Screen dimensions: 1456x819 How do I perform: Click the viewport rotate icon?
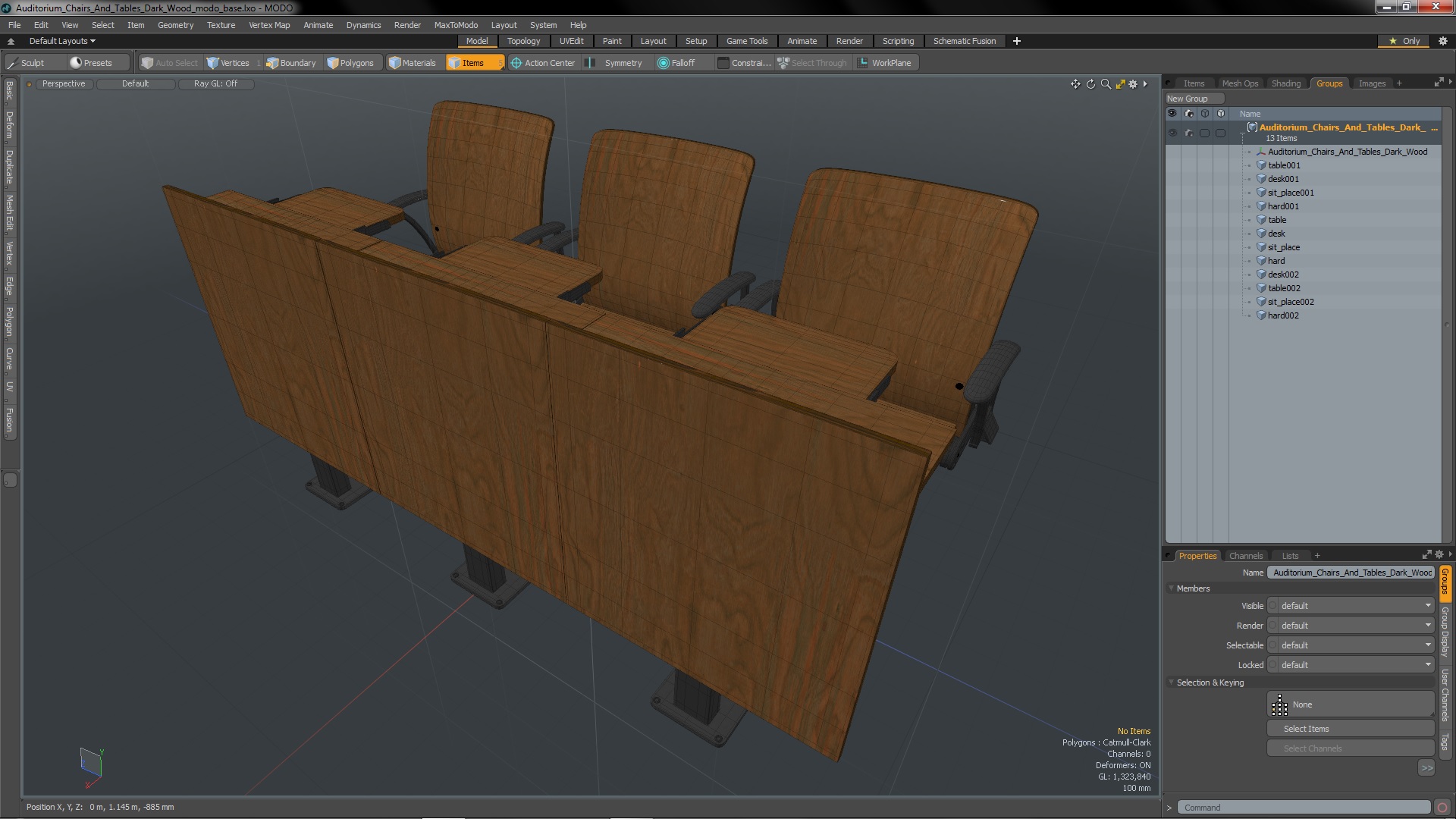click(x=1090, y=84)
